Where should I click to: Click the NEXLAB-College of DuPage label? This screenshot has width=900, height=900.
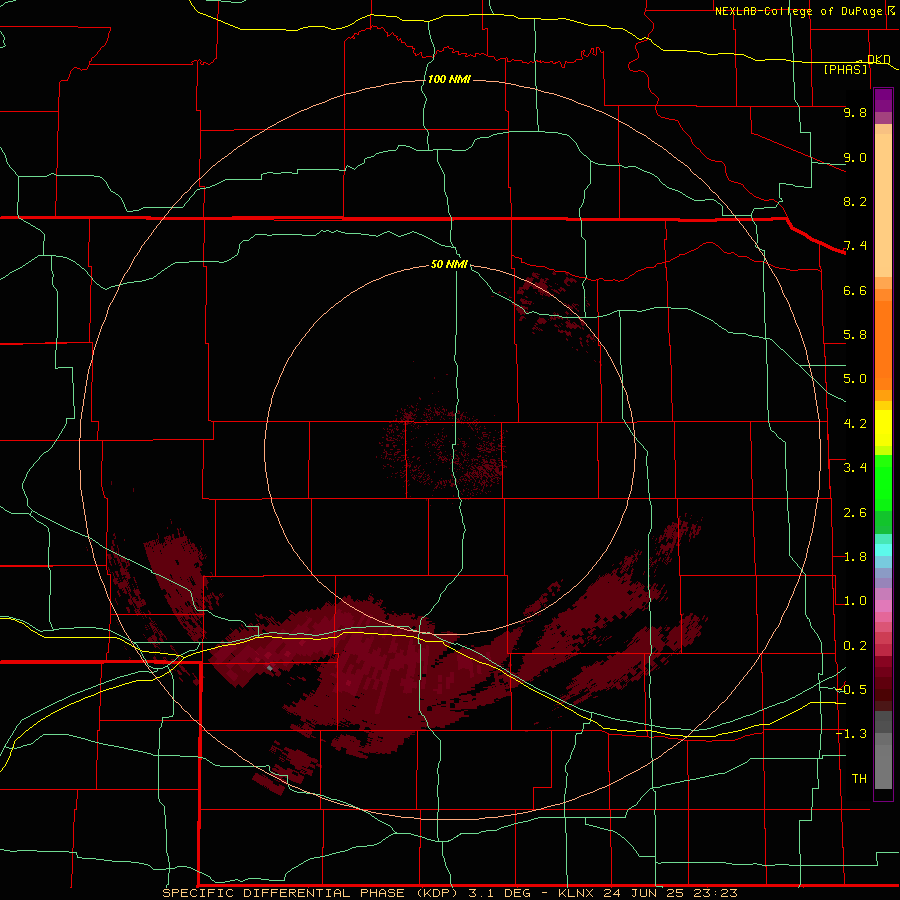(x=798, y=11)
